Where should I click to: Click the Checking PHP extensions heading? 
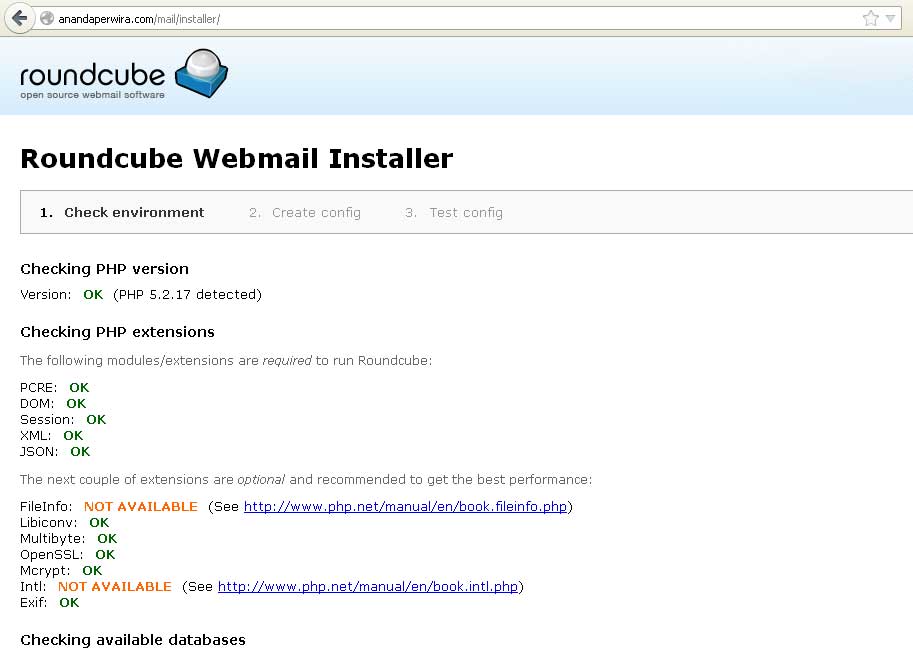point(117,332)
